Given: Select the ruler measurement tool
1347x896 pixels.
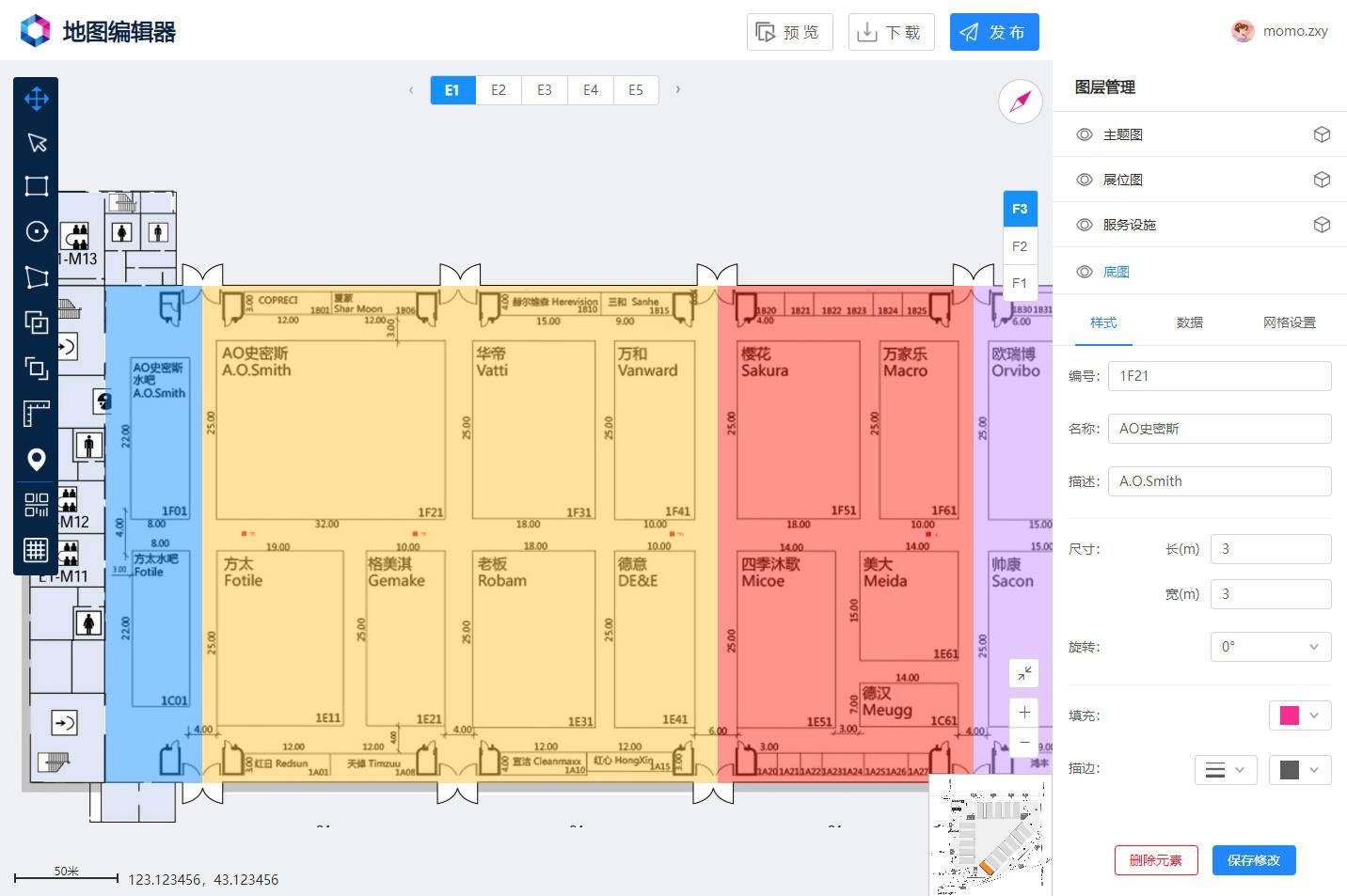Looking at the screenshot, I should point(37,413).
